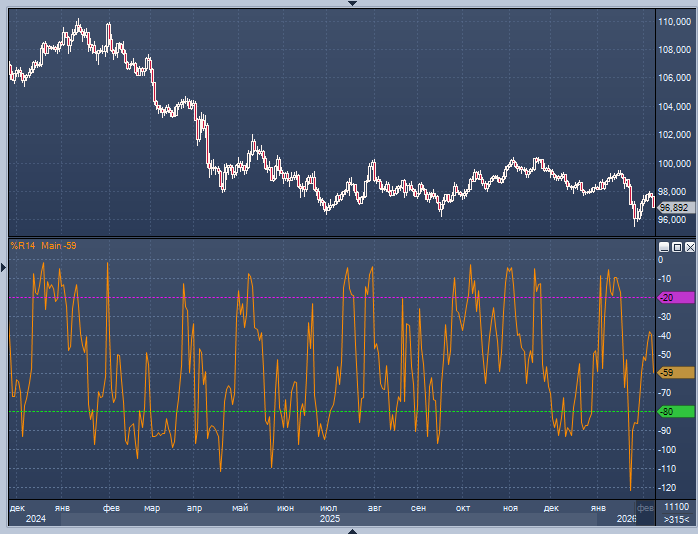Screen dimensions: 698x534
Task: Click the >315< bar count button
Action: [676, 520]
